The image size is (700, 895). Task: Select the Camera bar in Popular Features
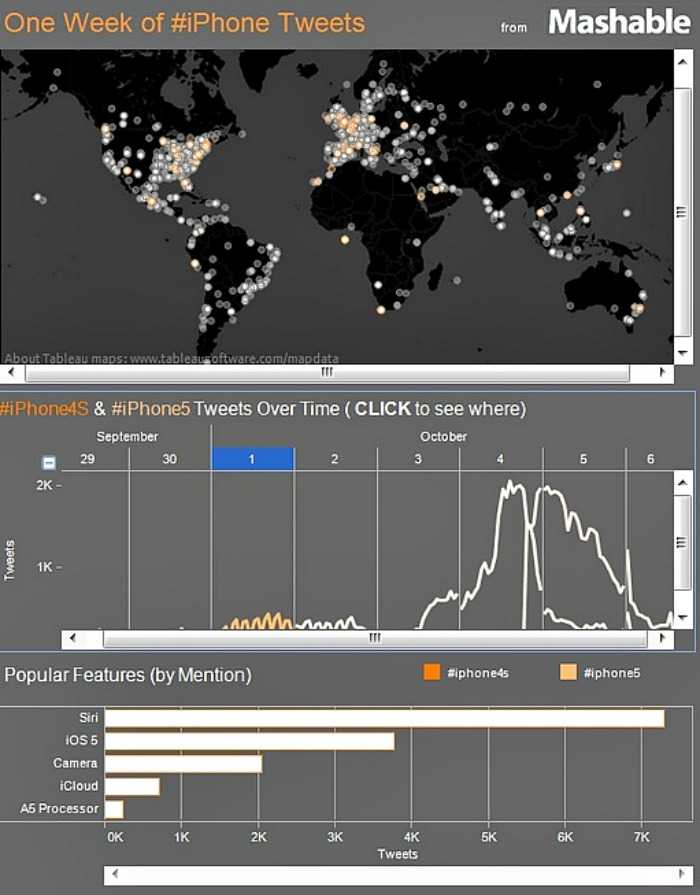[x=183, y=764]
